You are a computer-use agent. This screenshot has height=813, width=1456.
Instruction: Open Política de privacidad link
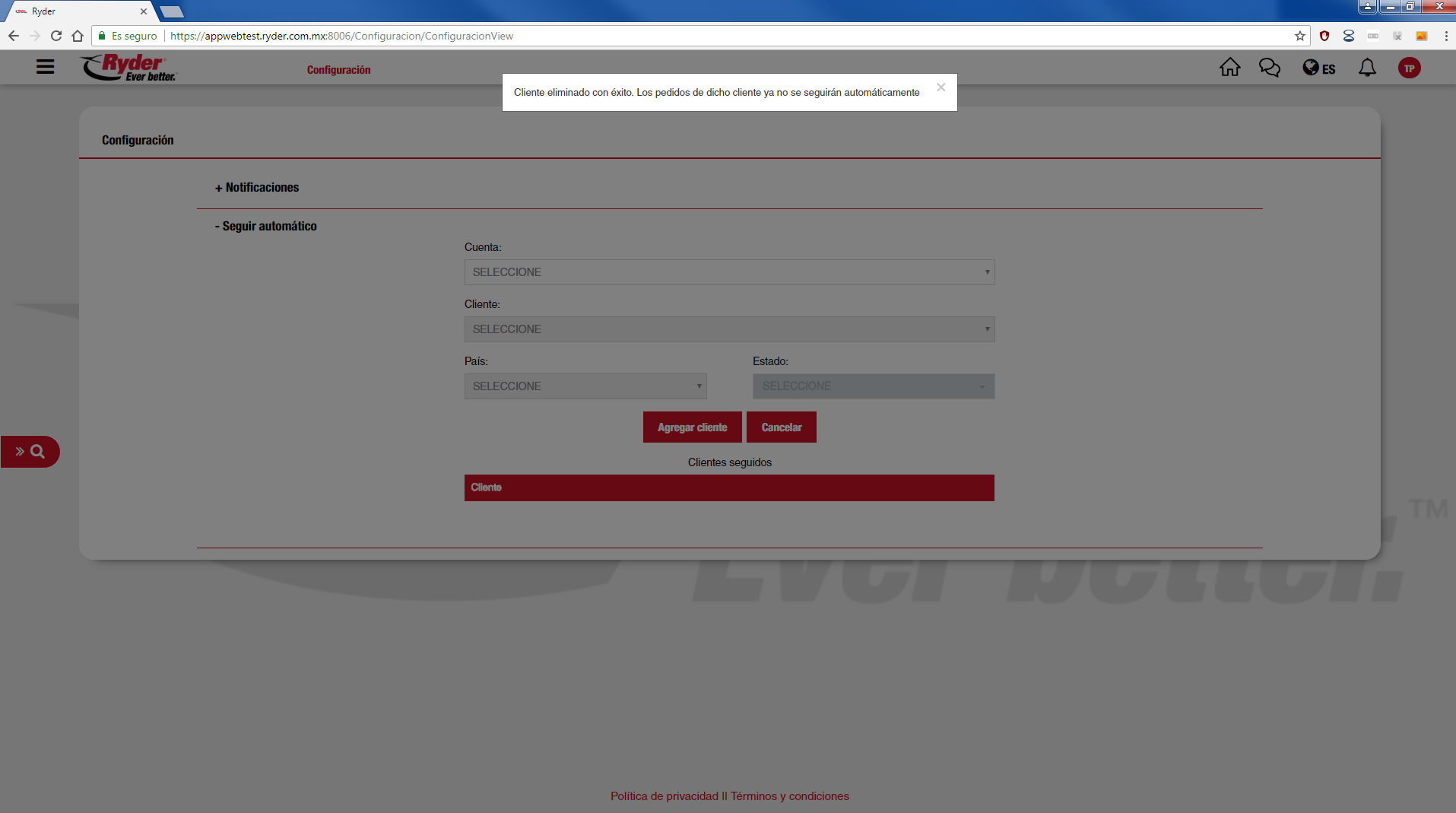[664, 796]
